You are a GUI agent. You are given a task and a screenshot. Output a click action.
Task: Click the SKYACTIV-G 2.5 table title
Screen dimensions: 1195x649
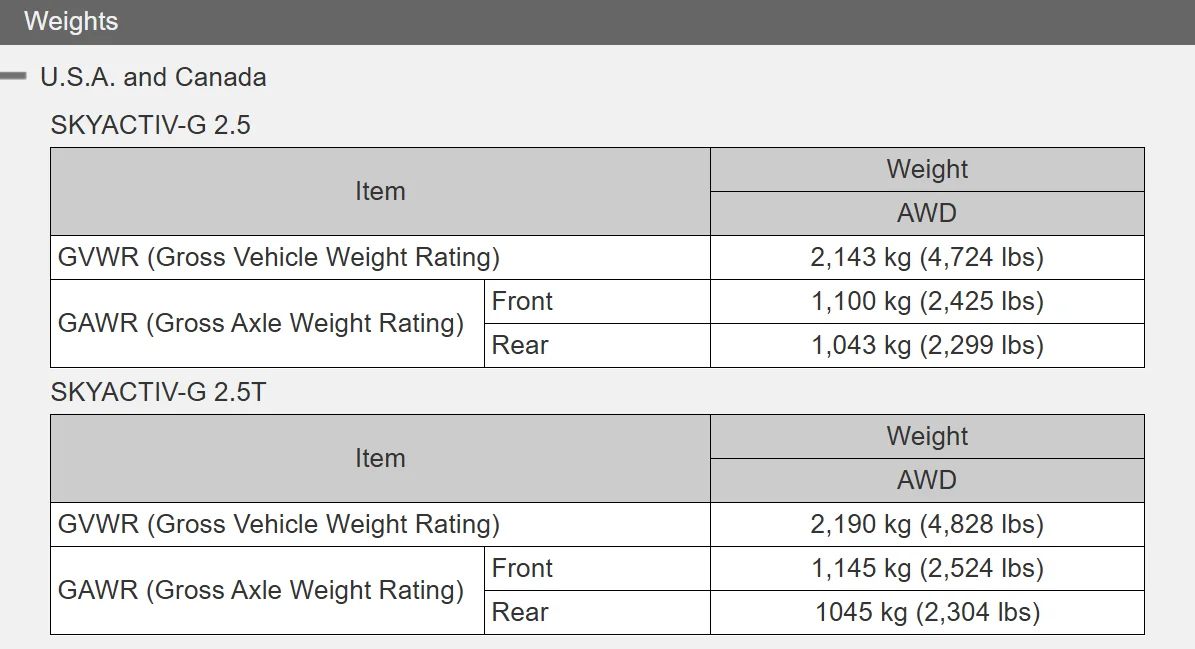(x=150, y=125)
